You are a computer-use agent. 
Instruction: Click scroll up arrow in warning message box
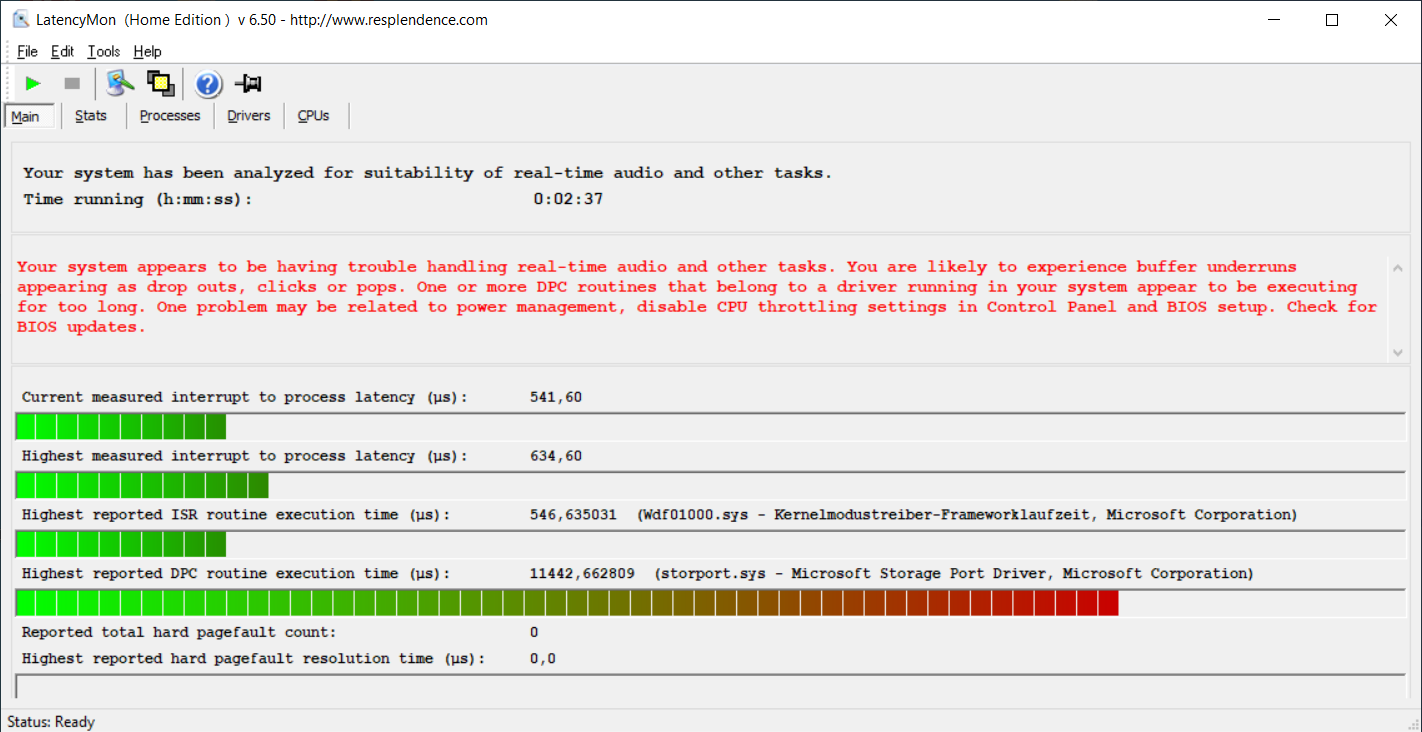[x=1397, y=266]
